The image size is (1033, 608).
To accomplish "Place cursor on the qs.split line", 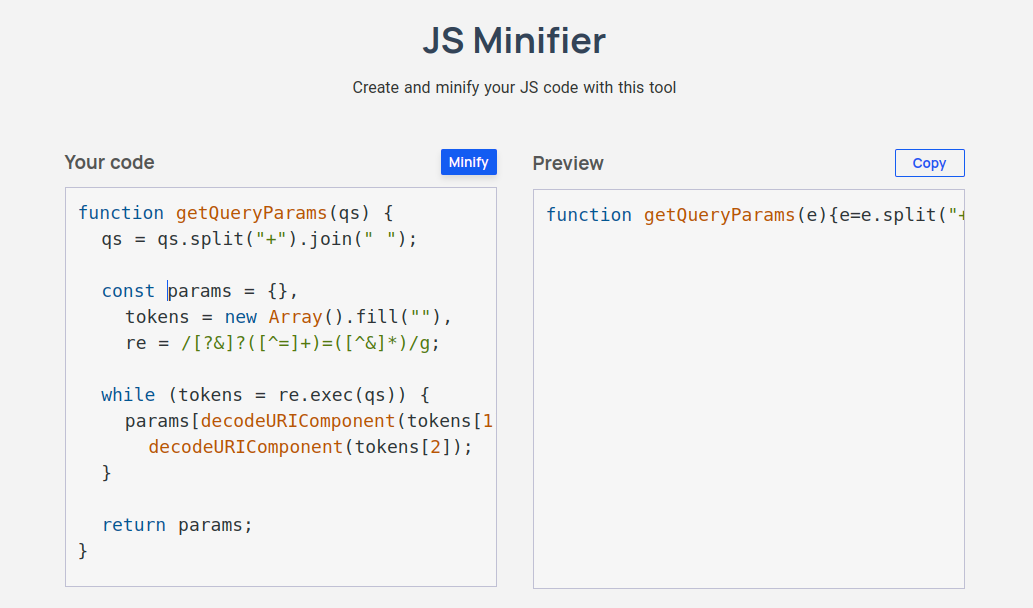I will click(x=258, y=239).
